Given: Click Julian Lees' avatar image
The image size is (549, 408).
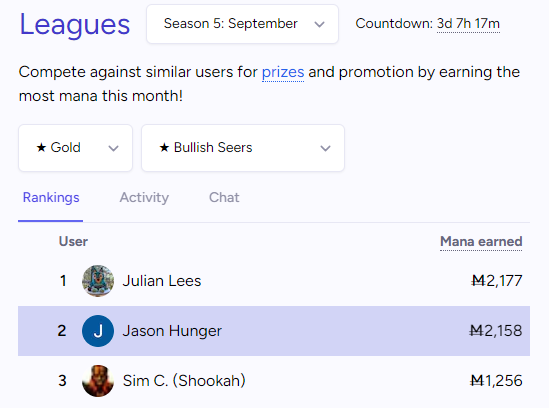Looking at the screenshot, I should coord(98,281).
